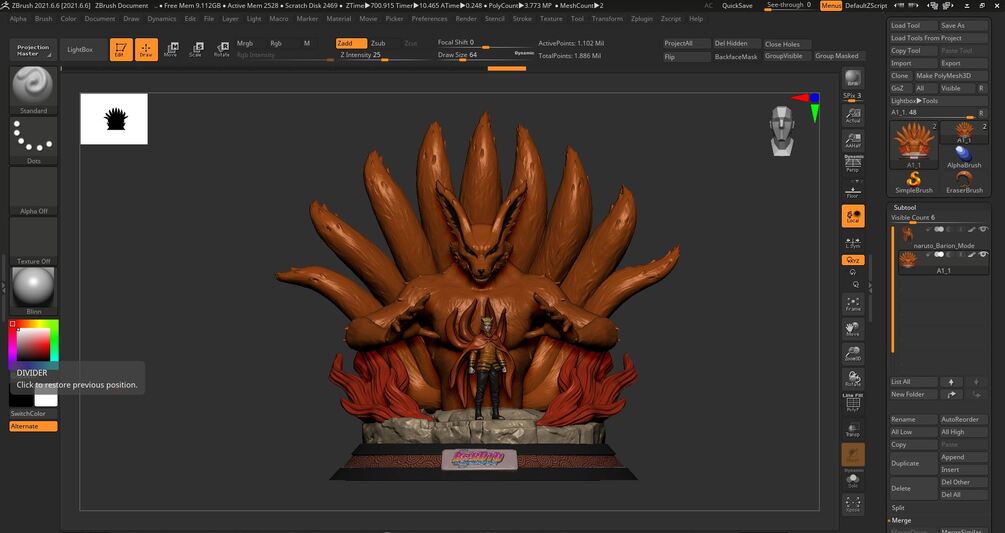Expand the Split section
Image resolution: width=1005 pixels, height=533 pixels.
click(898, 508)
